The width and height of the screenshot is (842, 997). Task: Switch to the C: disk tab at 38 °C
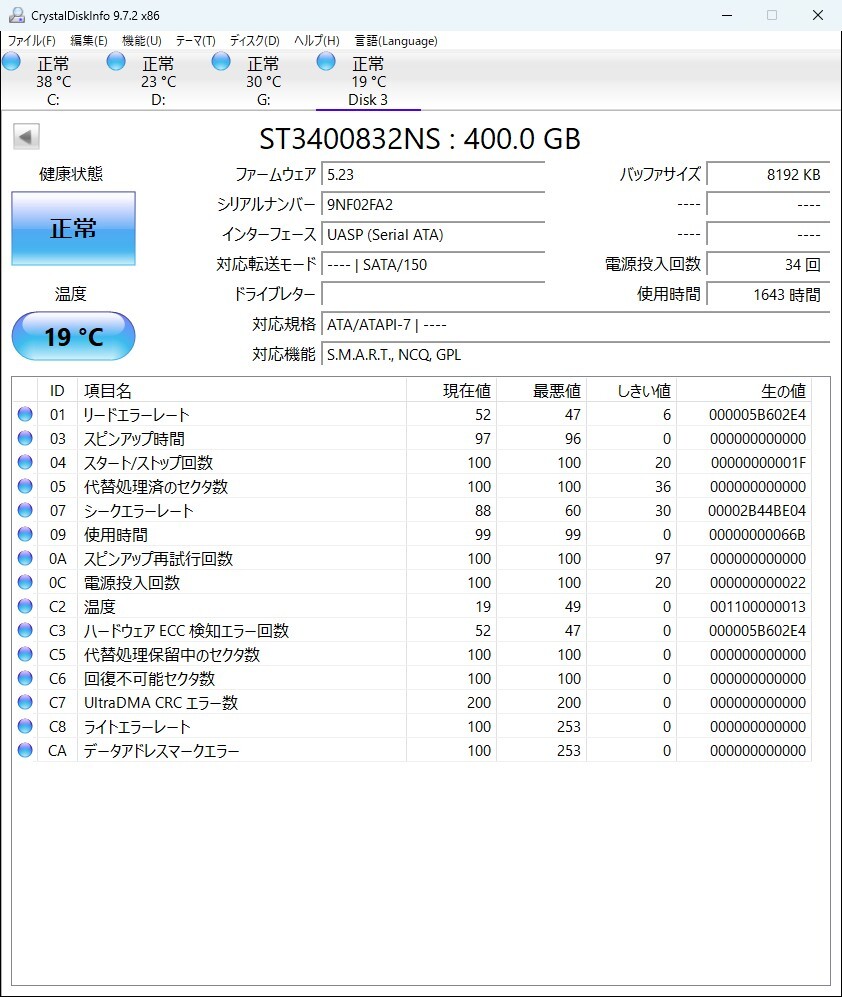(x=53, y=81)
